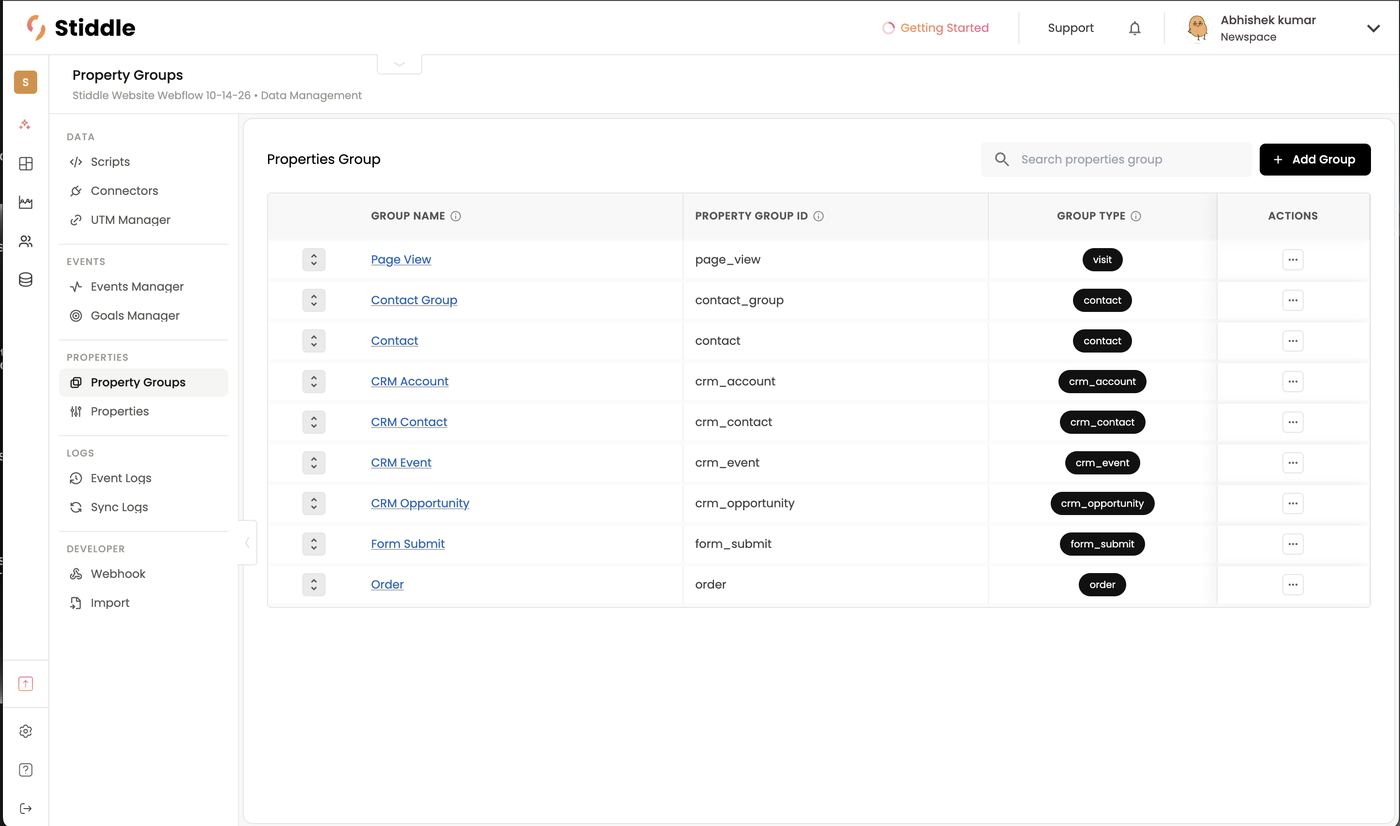
Task: Click the info icon next to Group Name
Action: point(456,216)
